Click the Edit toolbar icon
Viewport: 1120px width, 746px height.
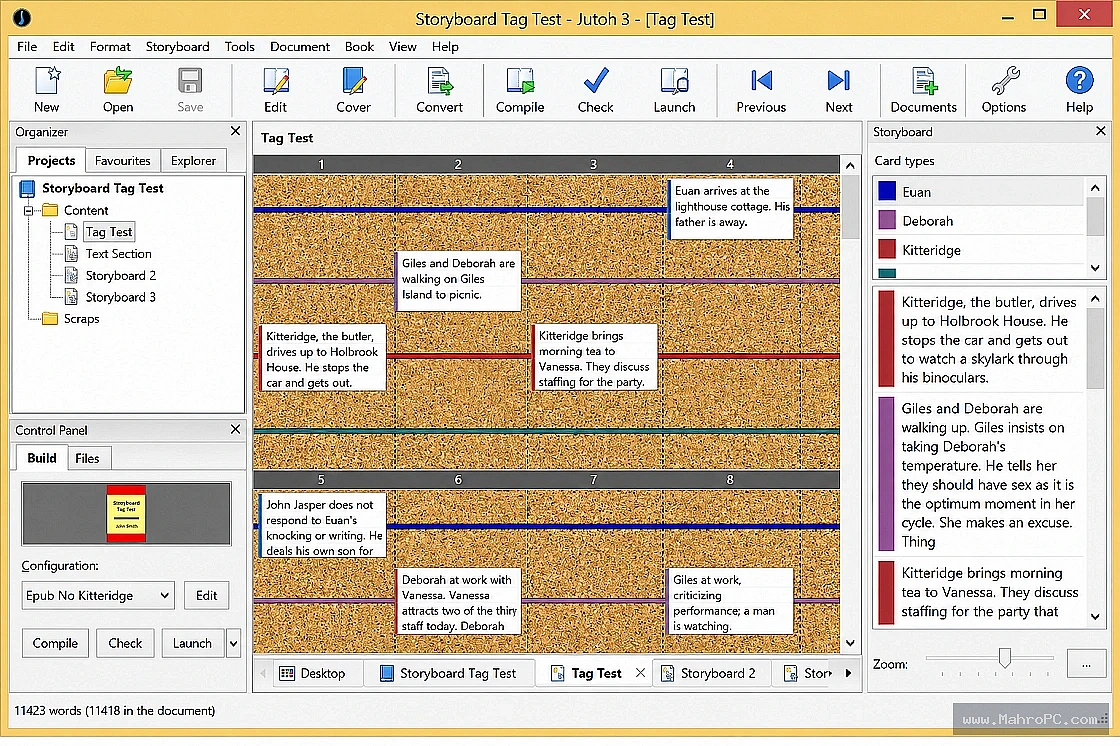(276, 89)
